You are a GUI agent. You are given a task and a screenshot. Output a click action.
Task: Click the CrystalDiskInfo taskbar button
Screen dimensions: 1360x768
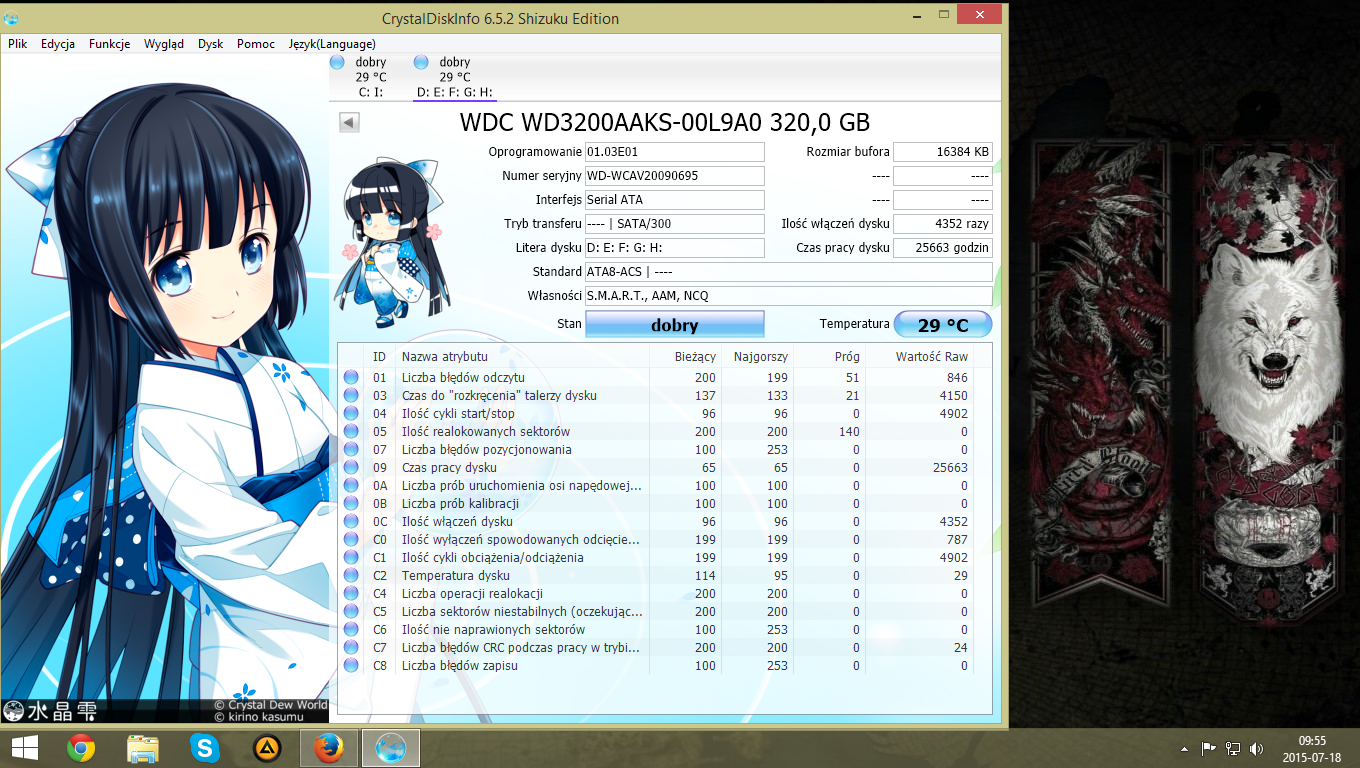(x=391, y=748)
